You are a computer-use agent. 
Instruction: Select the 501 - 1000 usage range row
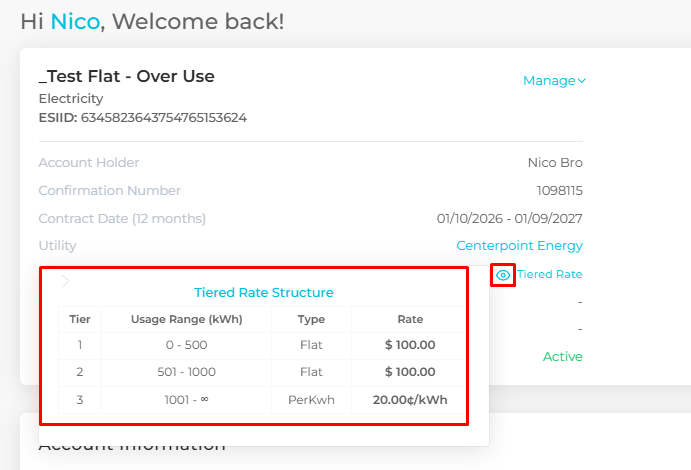pos(186,373)
